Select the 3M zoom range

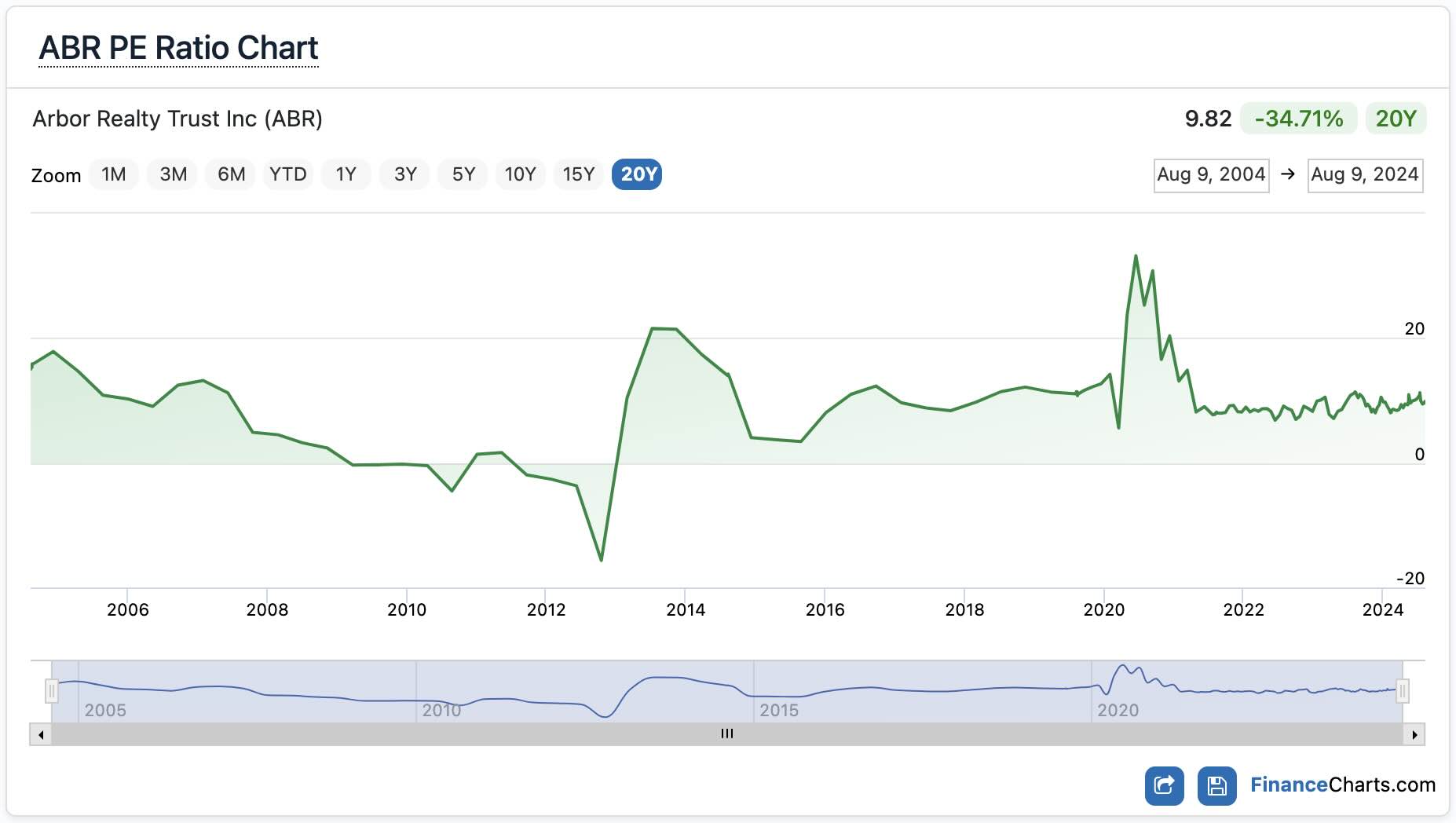[x=173, y=174]
